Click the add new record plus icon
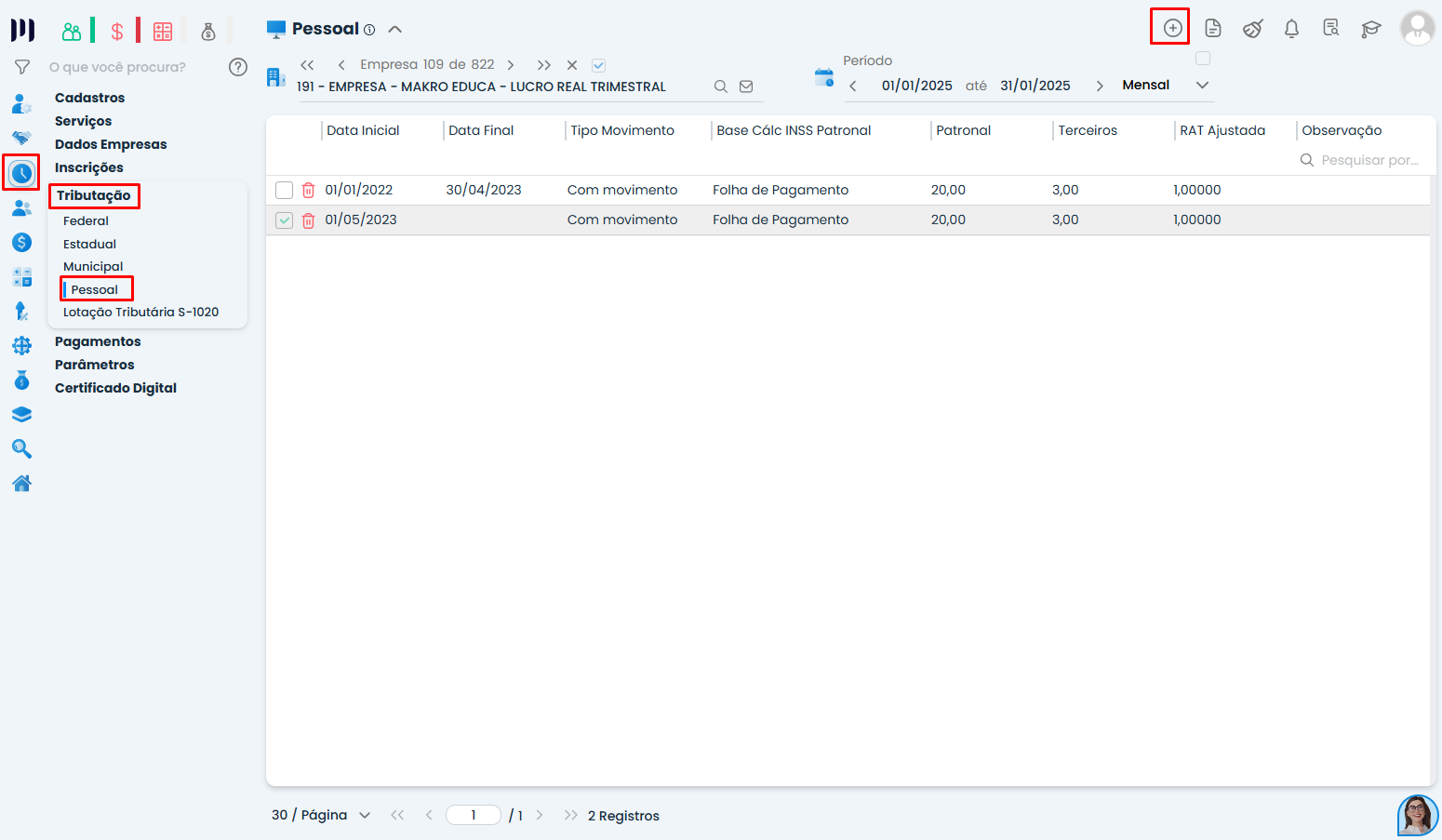The image size is (1442, 840). (x=1172, y=28)
